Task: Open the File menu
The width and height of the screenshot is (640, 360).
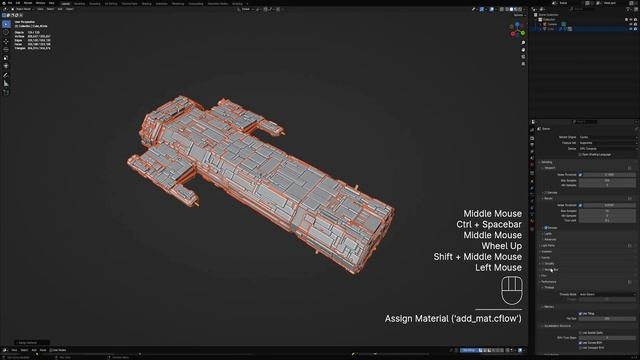Action: (10, 3)
